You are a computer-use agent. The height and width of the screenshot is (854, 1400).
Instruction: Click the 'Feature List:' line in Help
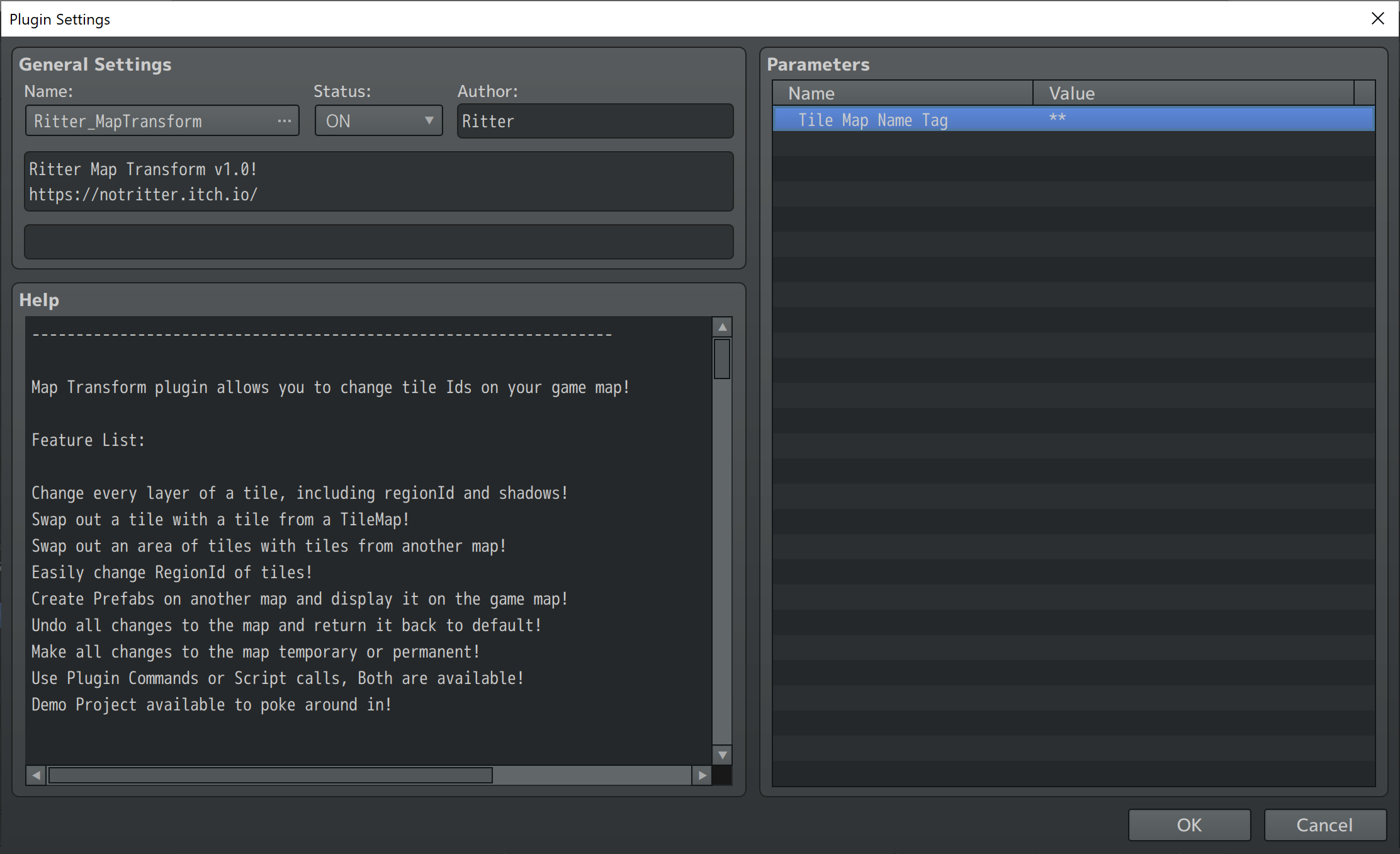coord(88,440)
